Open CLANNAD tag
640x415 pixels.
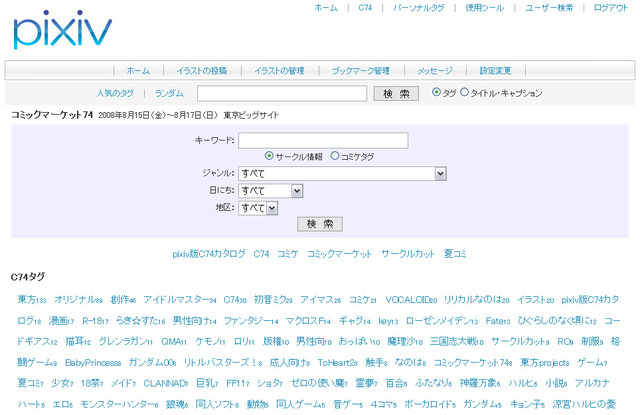166,383
